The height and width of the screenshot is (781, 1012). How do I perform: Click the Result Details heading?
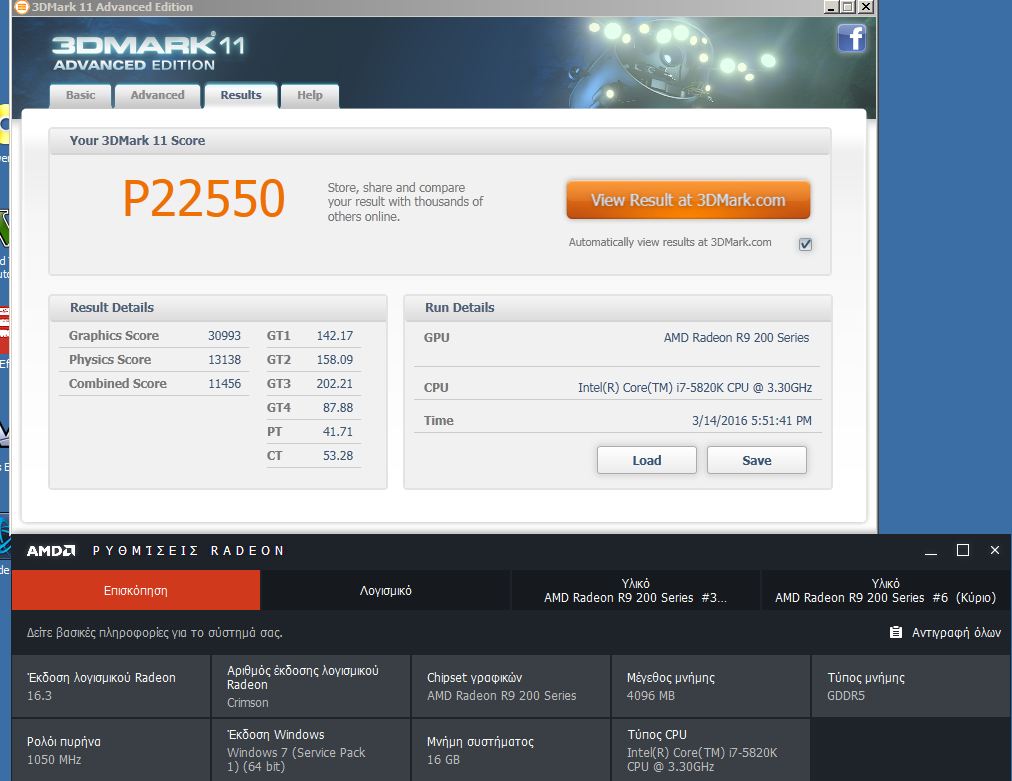pos(112,308)
